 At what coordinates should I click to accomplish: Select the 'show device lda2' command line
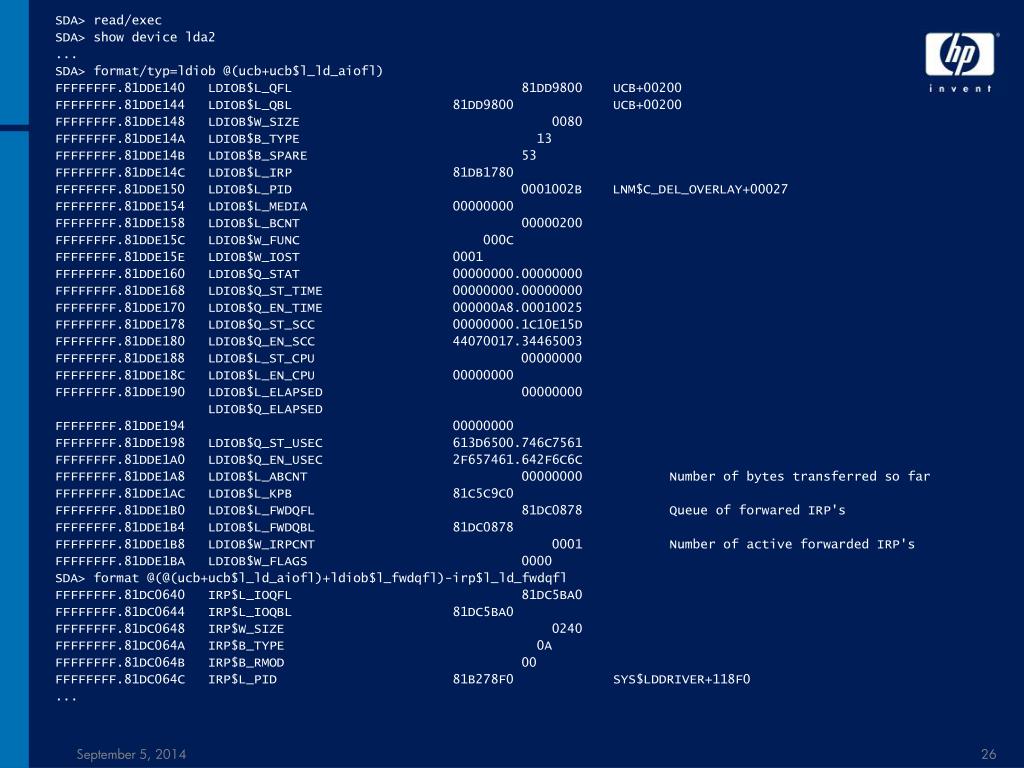(x=135, y=37)
